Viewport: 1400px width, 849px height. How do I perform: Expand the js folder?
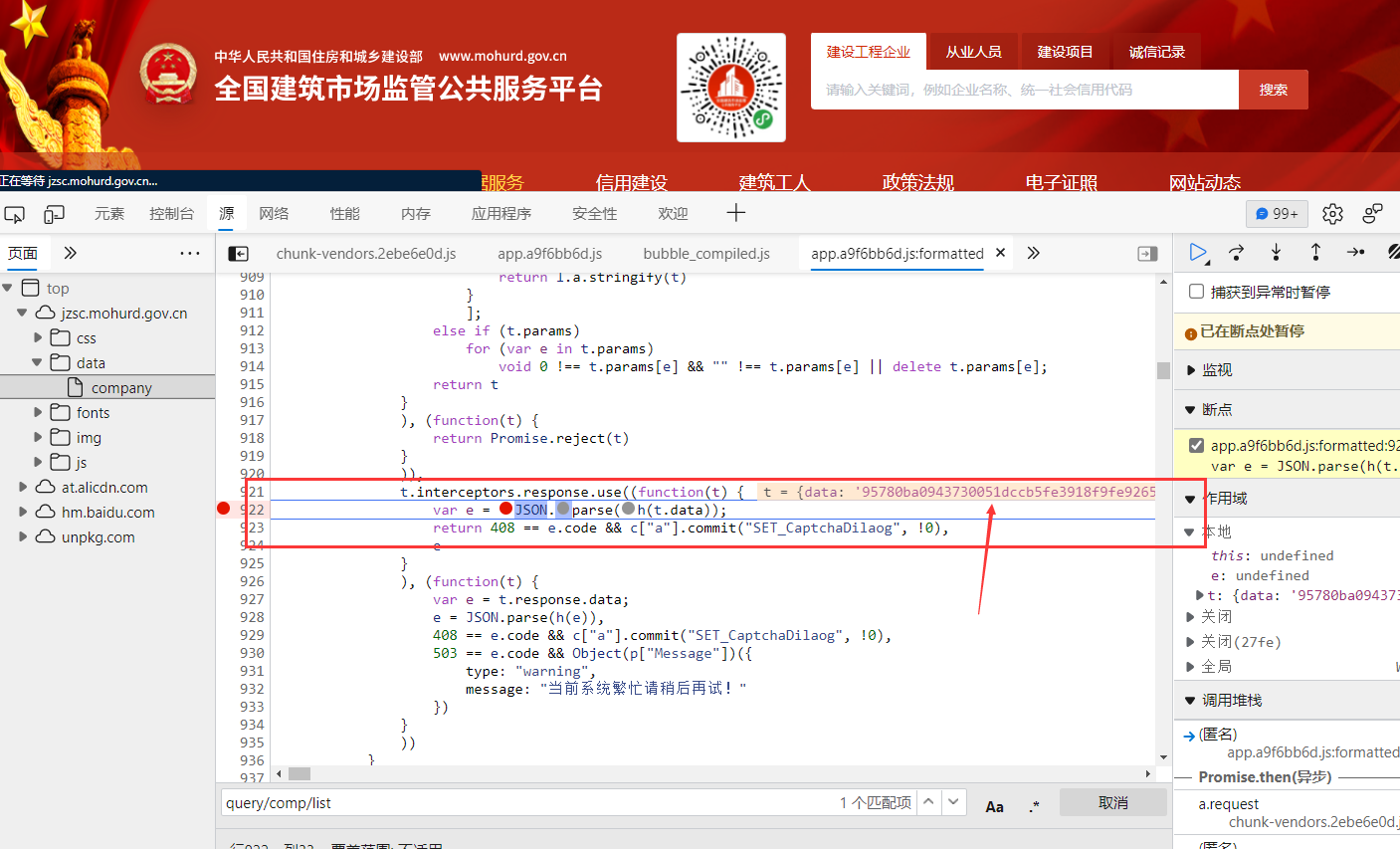click(38, 462)
